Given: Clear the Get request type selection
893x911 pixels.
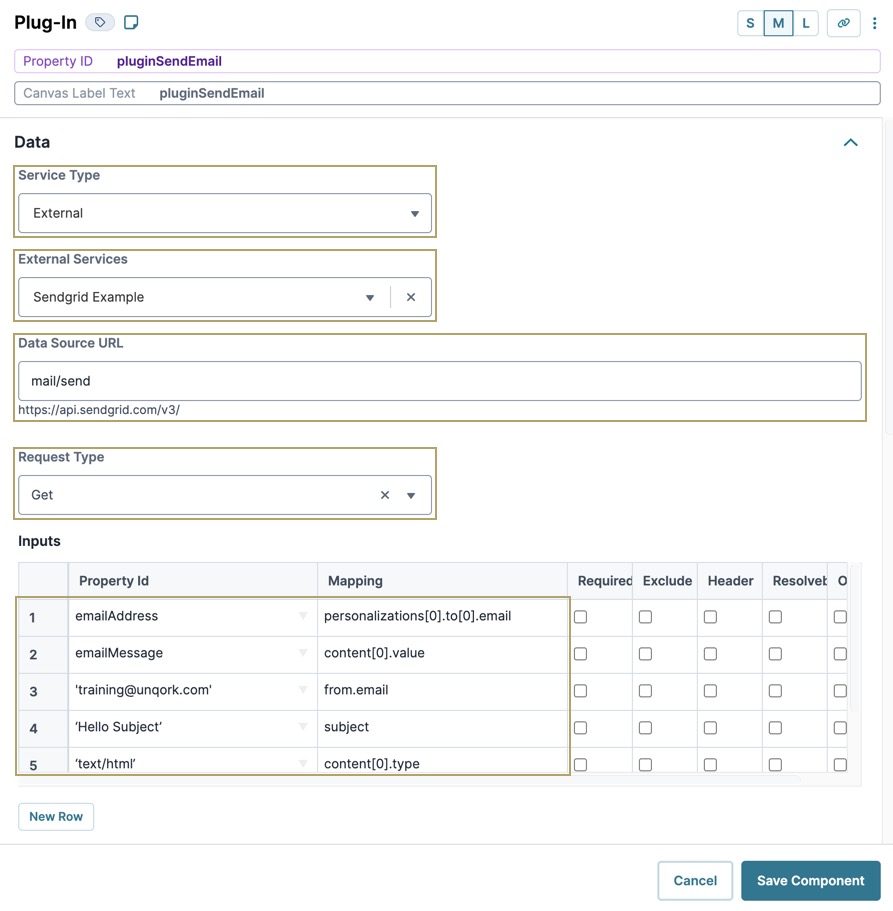Looking at the screenshot, I should (x=385, y=495).
